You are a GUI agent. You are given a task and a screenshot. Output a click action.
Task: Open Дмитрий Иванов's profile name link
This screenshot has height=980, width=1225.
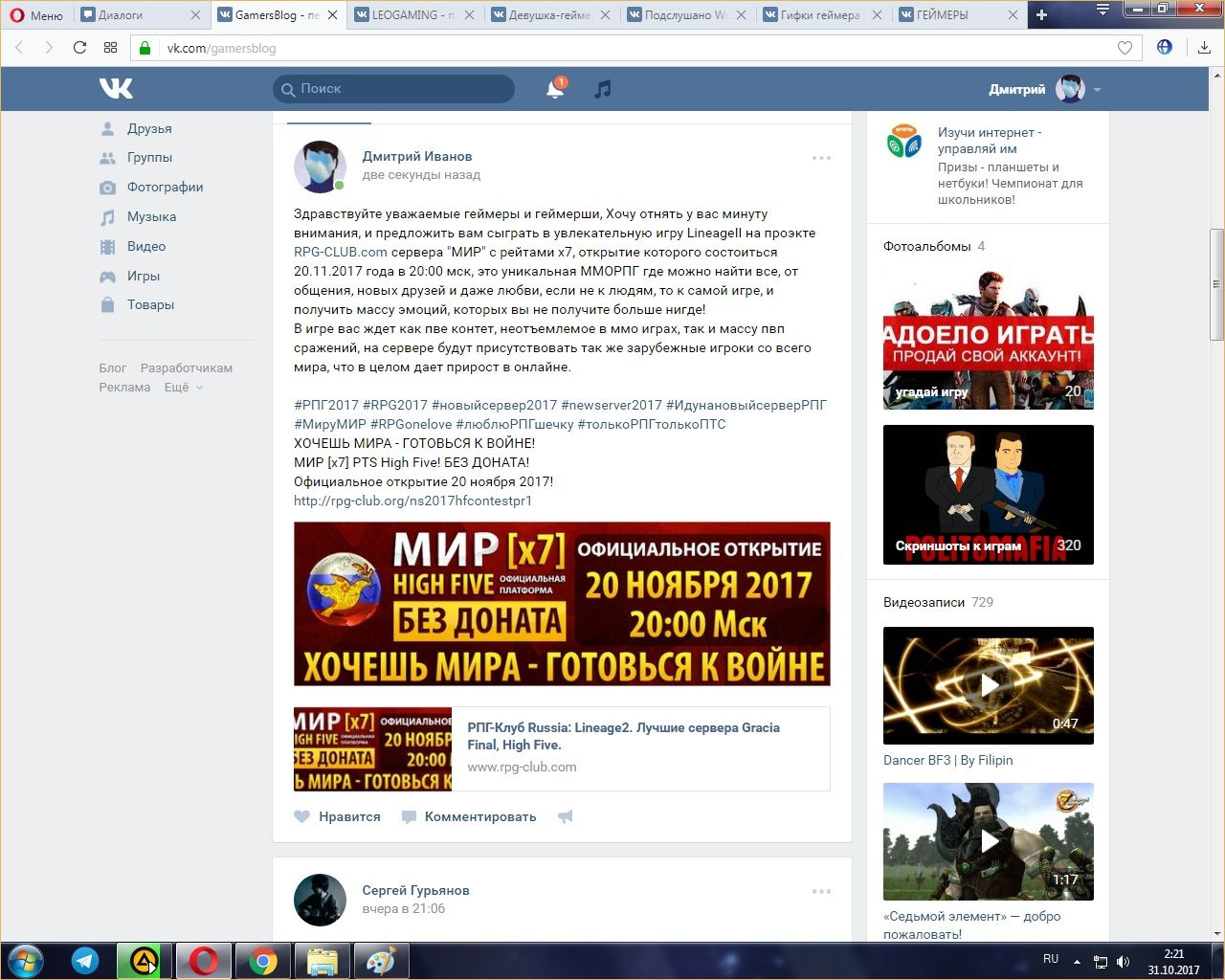coord(417,156)
